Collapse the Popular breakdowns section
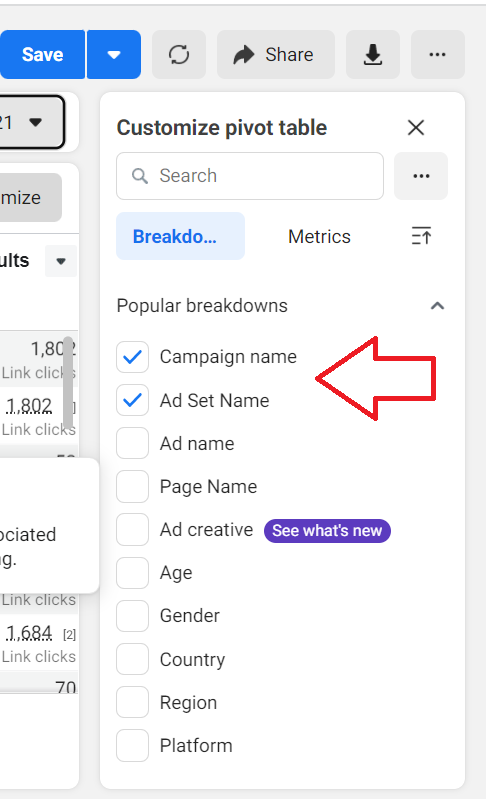The width and height of the screenshot is (486, 799). click(437, 306)
